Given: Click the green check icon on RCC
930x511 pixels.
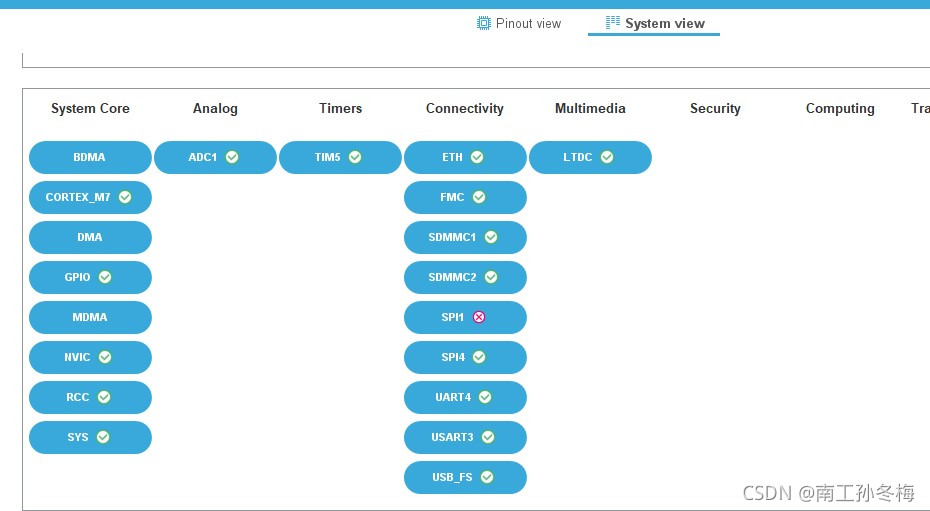Looking at the screenshot, I should [x=104, y=397].
